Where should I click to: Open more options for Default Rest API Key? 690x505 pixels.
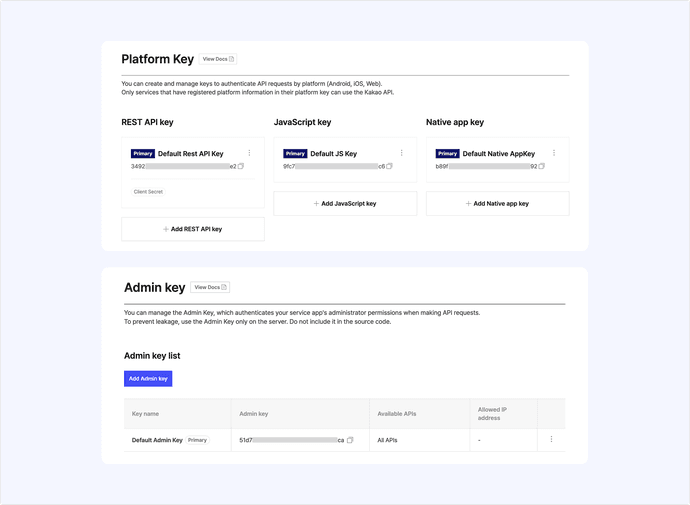pos(250,153)
